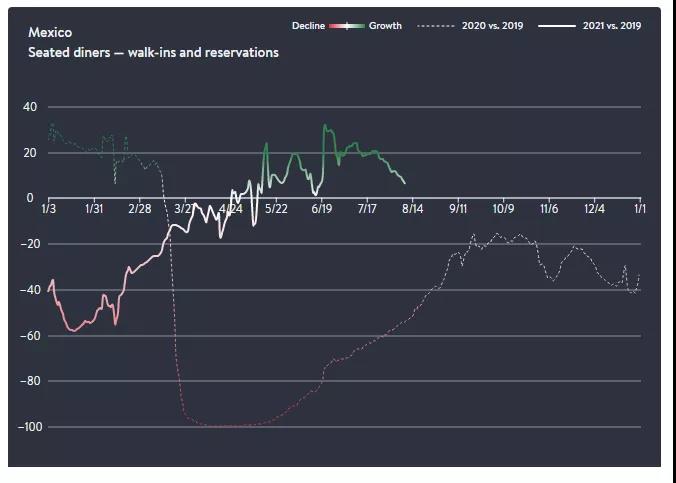Click the 1/1 label at axis end

[640, 209]
